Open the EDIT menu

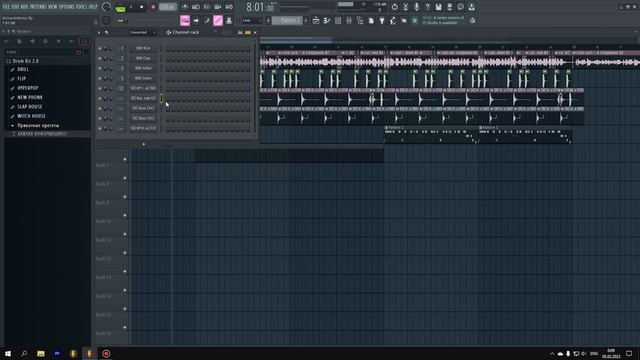pos(15,7)
